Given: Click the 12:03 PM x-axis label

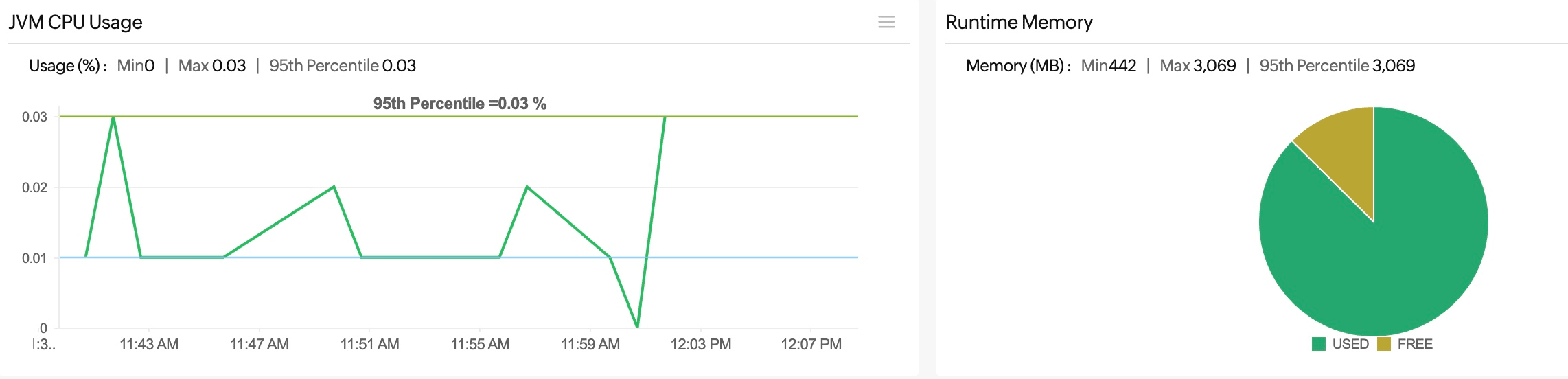Looking at the screenshot, I should tap(700, 344).
